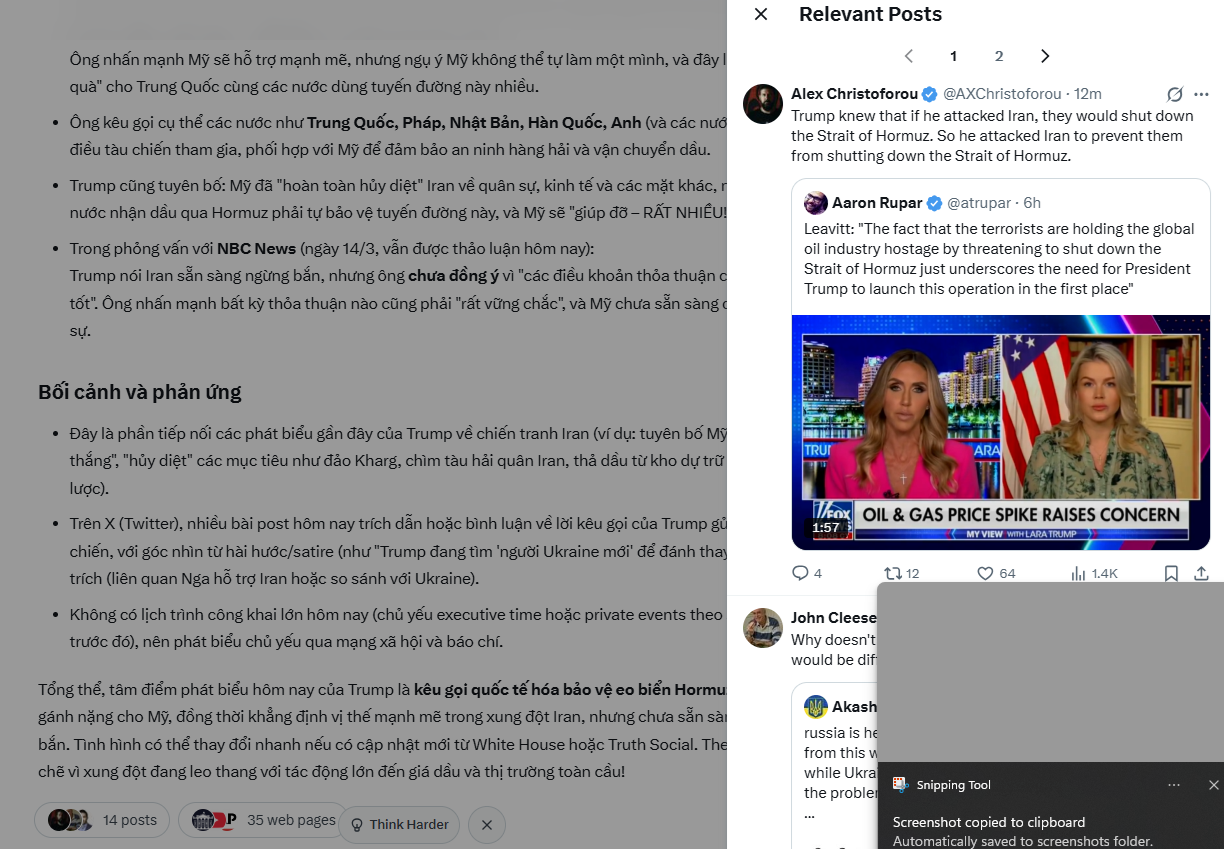Select page 1 of relevant posts
The height and width of the screenshot is (849, 1224).
[x=953, y=56]
